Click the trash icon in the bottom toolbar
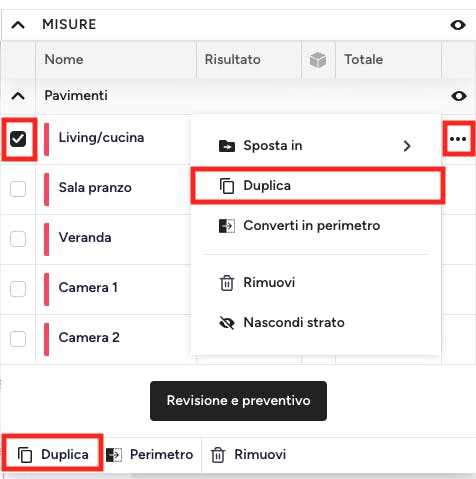Image resolution: width=476 pixels, height=479 pixels. [218, 455]
